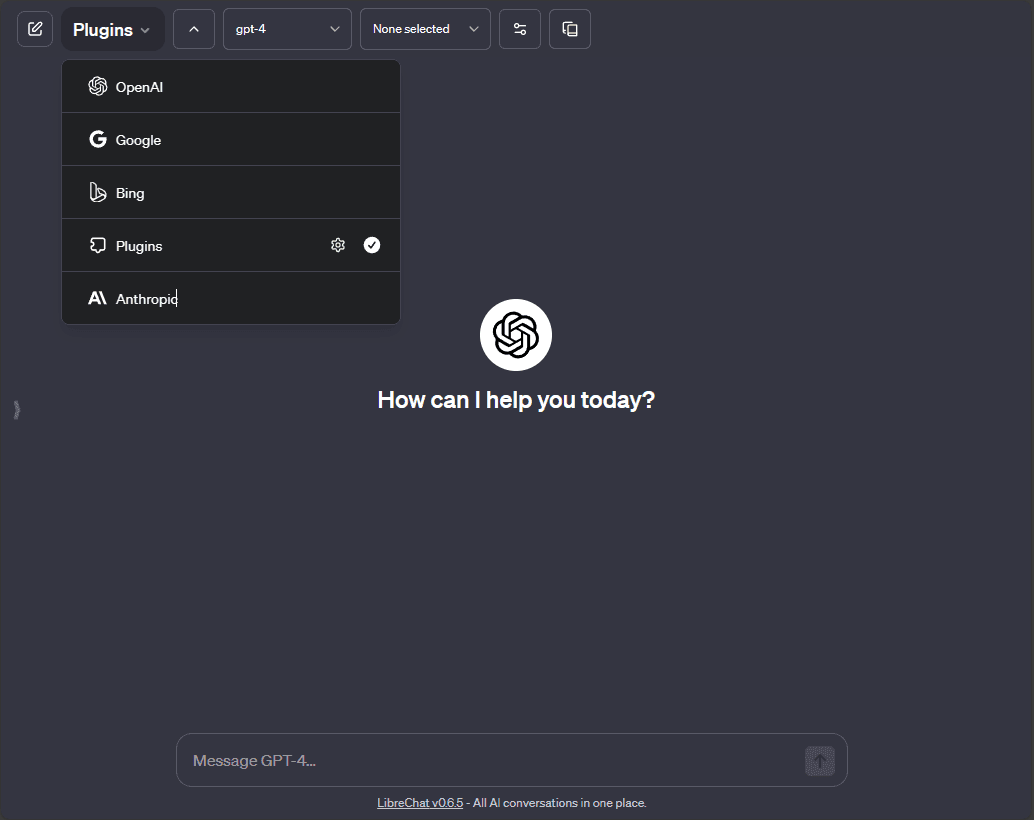1034x820 pixels.
Task: Toggle the sidebar handle on left edge
Action: [17, 409]
